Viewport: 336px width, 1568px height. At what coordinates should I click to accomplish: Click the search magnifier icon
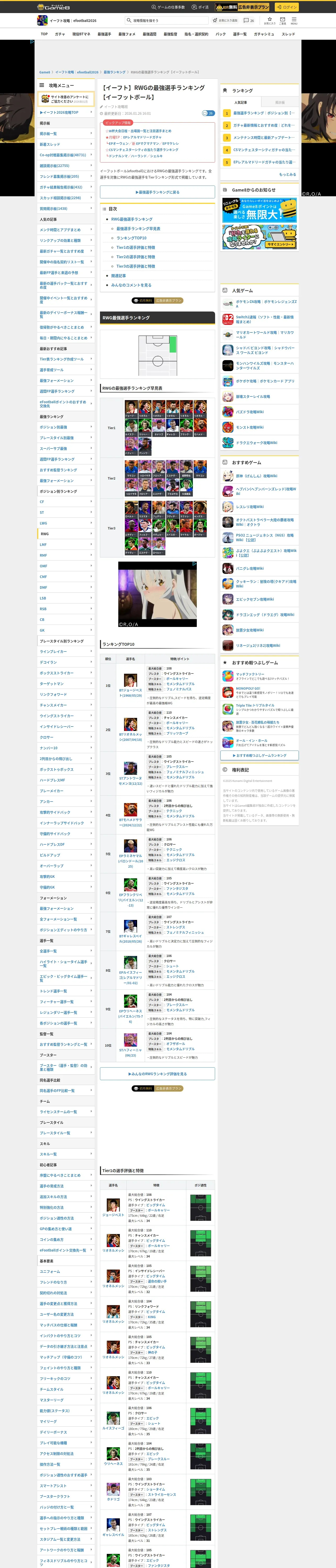[129, 21]
